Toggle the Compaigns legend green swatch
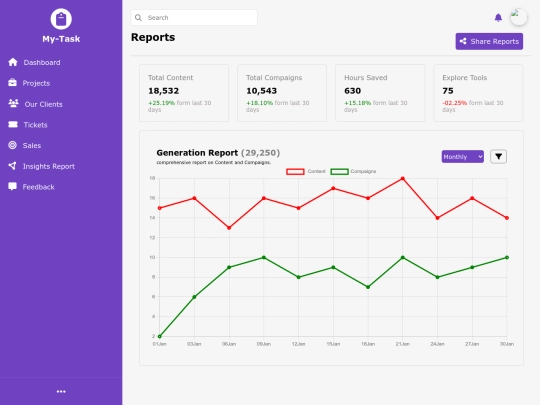 point(339,171)
